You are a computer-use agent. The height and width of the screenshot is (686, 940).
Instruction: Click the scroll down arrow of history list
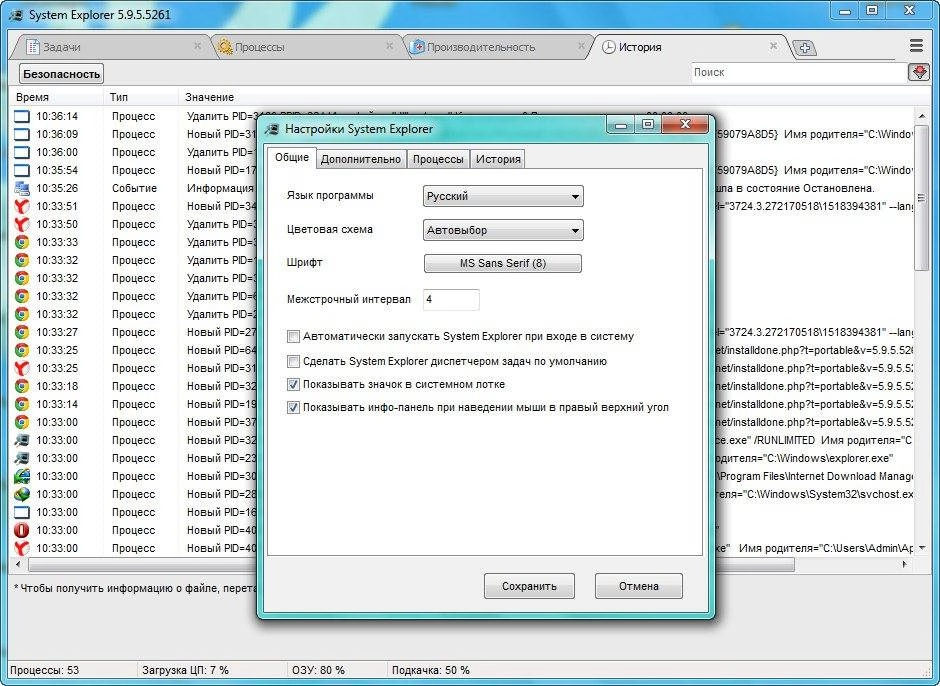point(921,547)
